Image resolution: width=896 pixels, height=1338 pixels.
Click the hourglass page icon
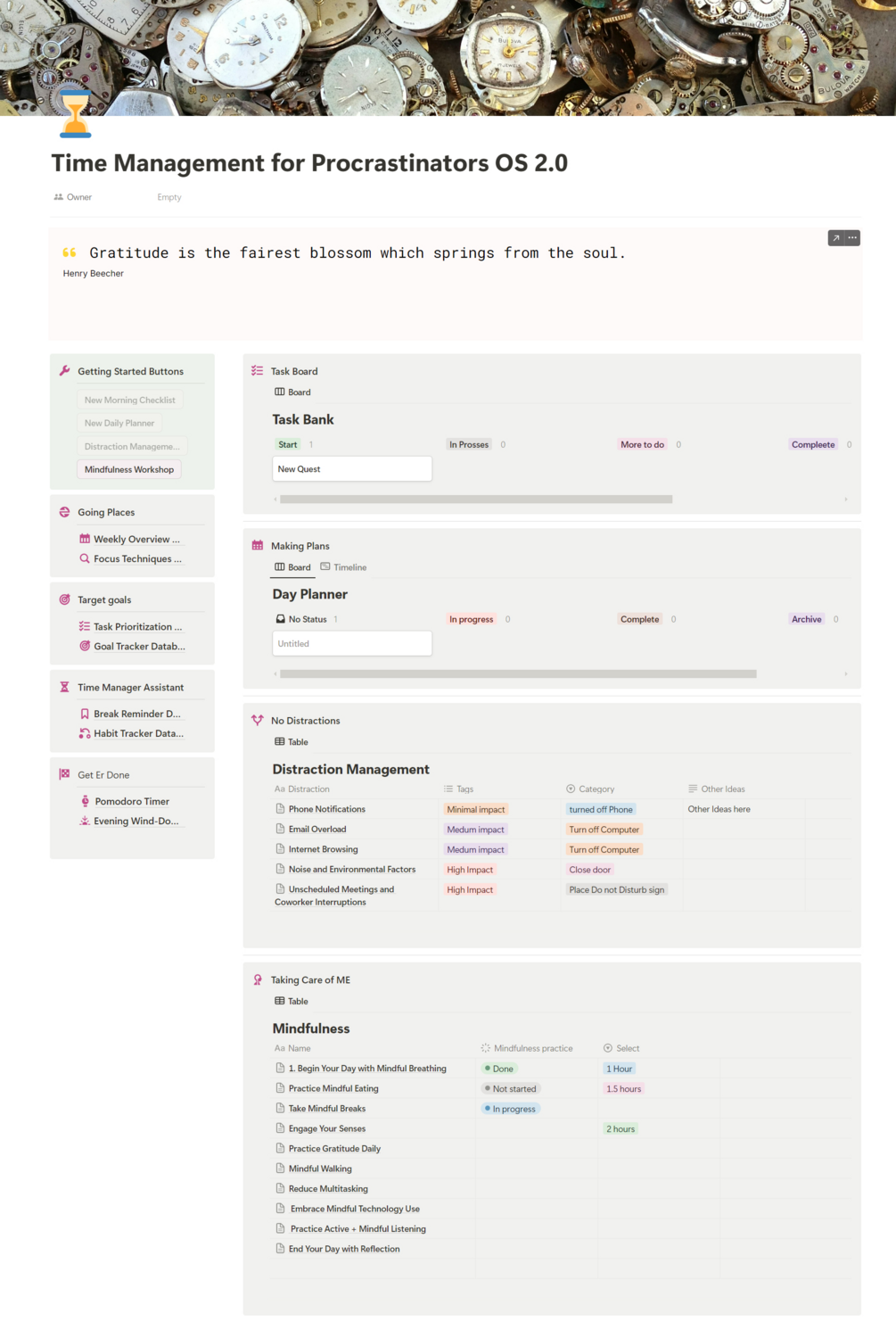[75, 114]
